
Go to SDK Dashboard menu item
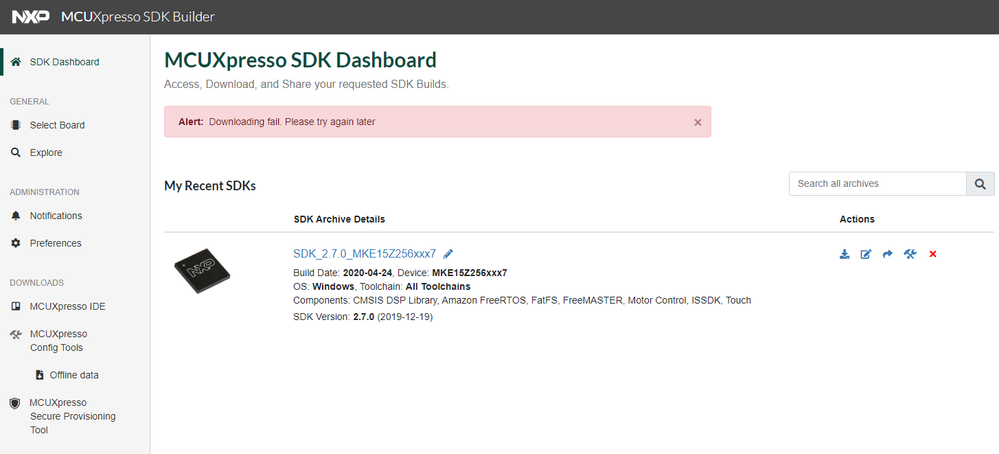64,62
